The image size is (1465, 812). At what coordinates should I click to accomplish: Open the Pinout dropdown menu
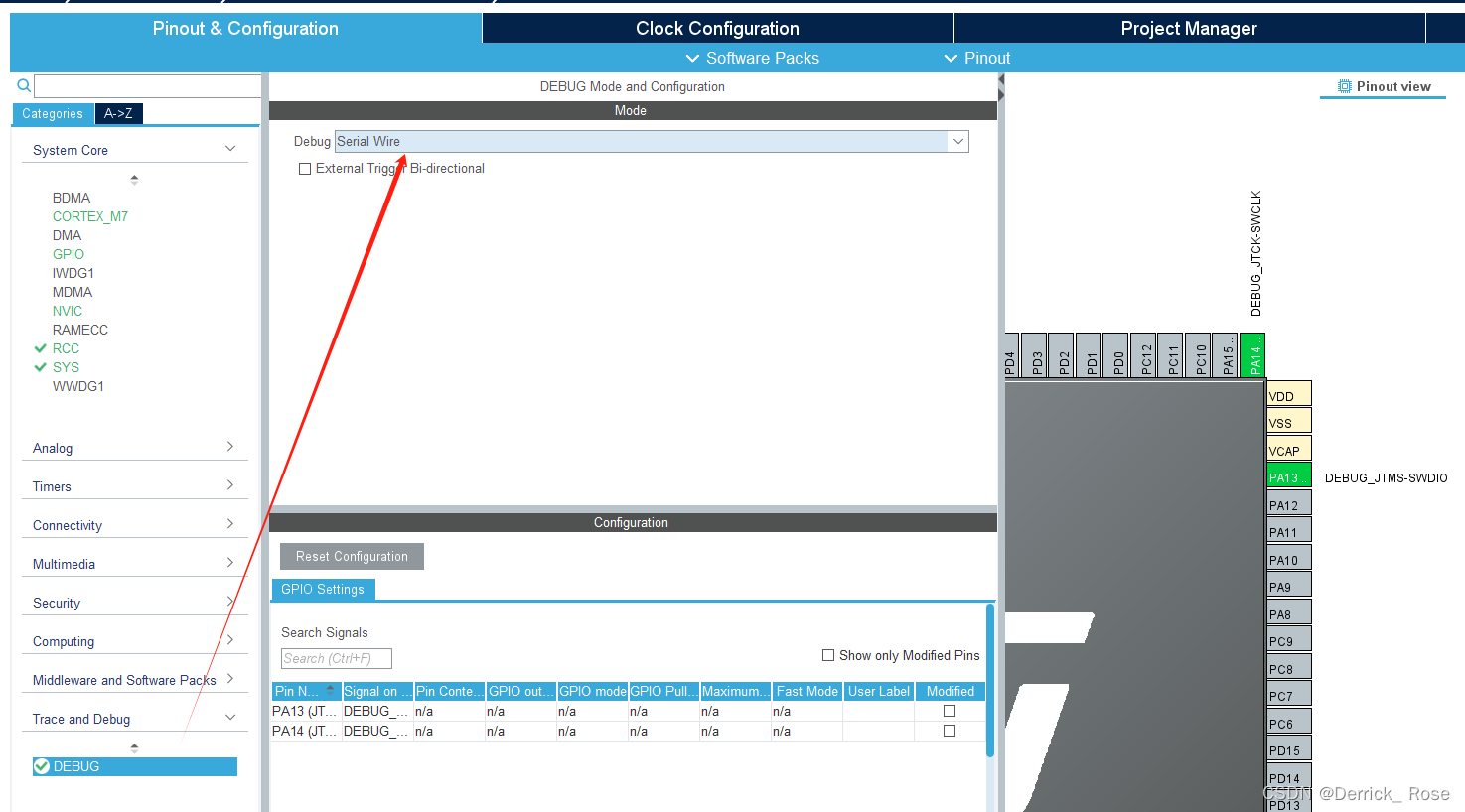coord(977,58)
